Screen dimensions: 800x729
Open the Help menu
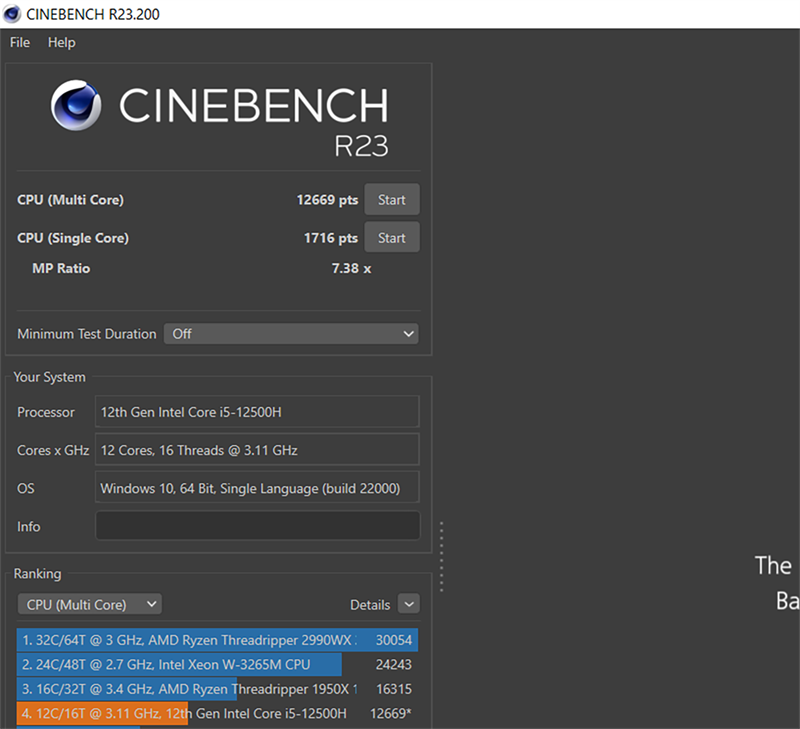click(x=62, y=42)
